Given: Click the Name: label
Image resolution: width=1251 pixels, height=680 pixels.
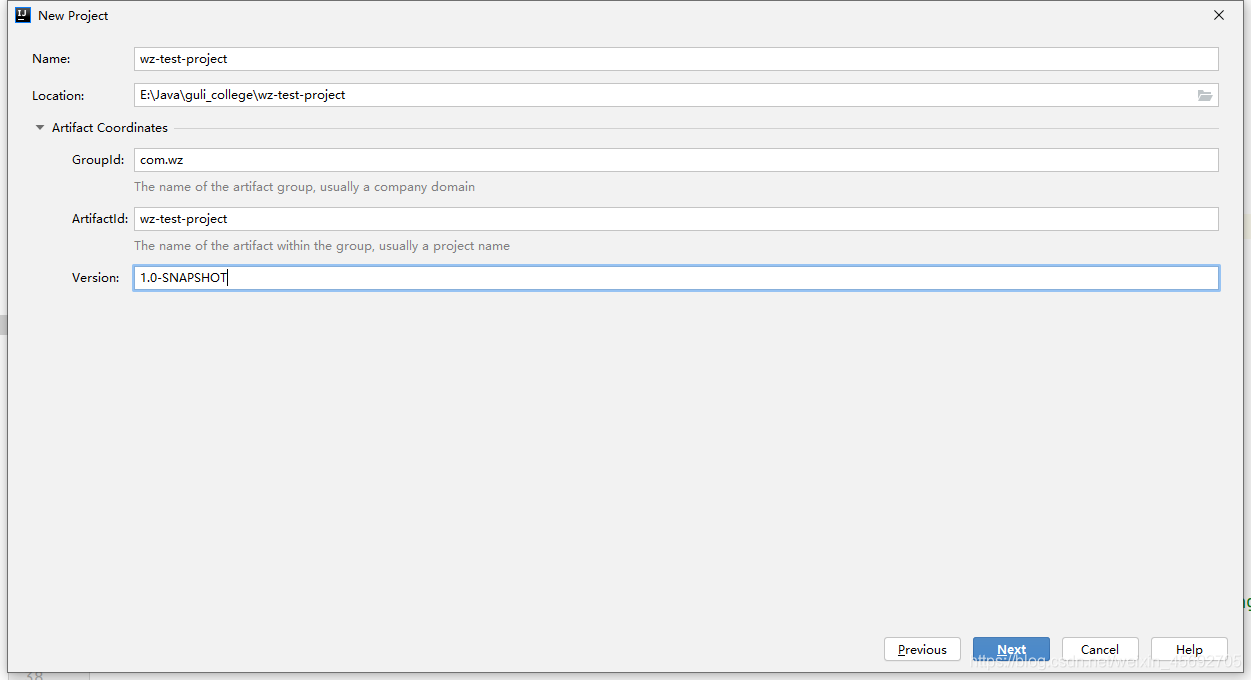Looking at the screenshot, I should [x=51, y=59].
